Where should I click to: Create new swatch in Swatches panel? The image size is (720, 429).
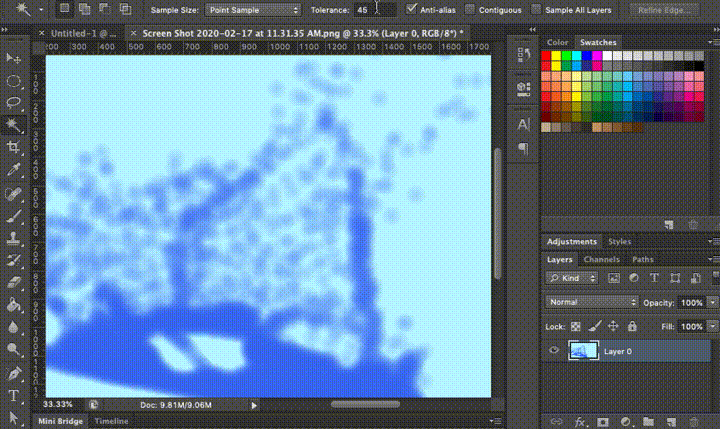[669, 225]
